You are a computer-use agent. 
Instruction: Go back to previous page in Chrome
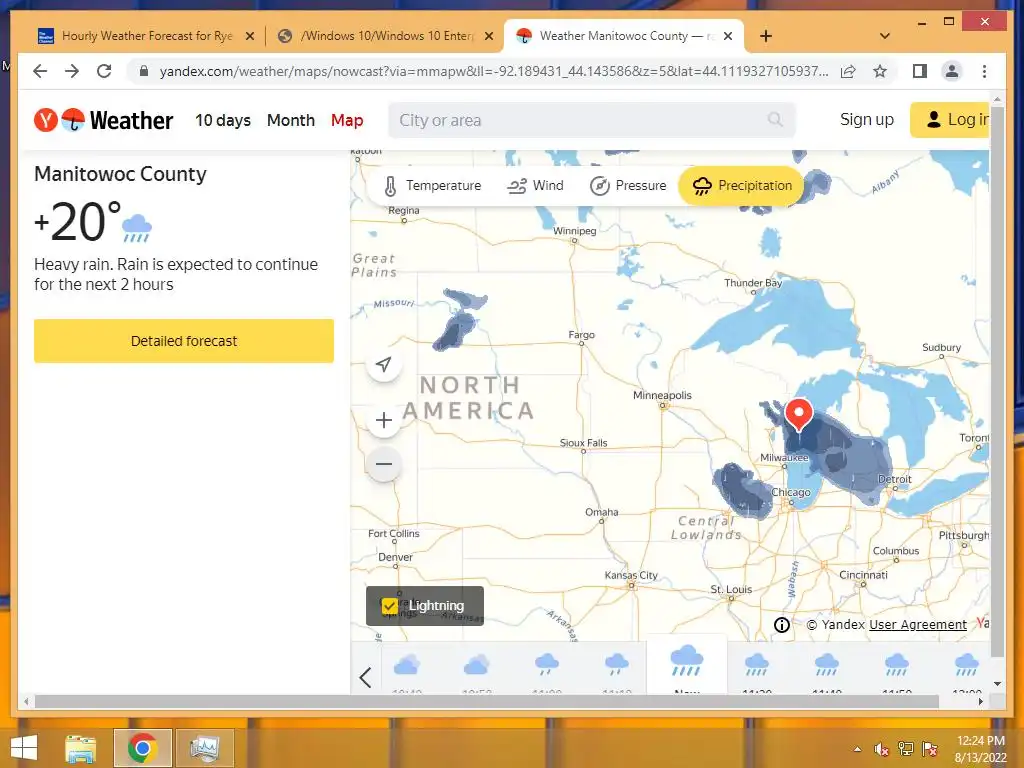coord(40,71)
